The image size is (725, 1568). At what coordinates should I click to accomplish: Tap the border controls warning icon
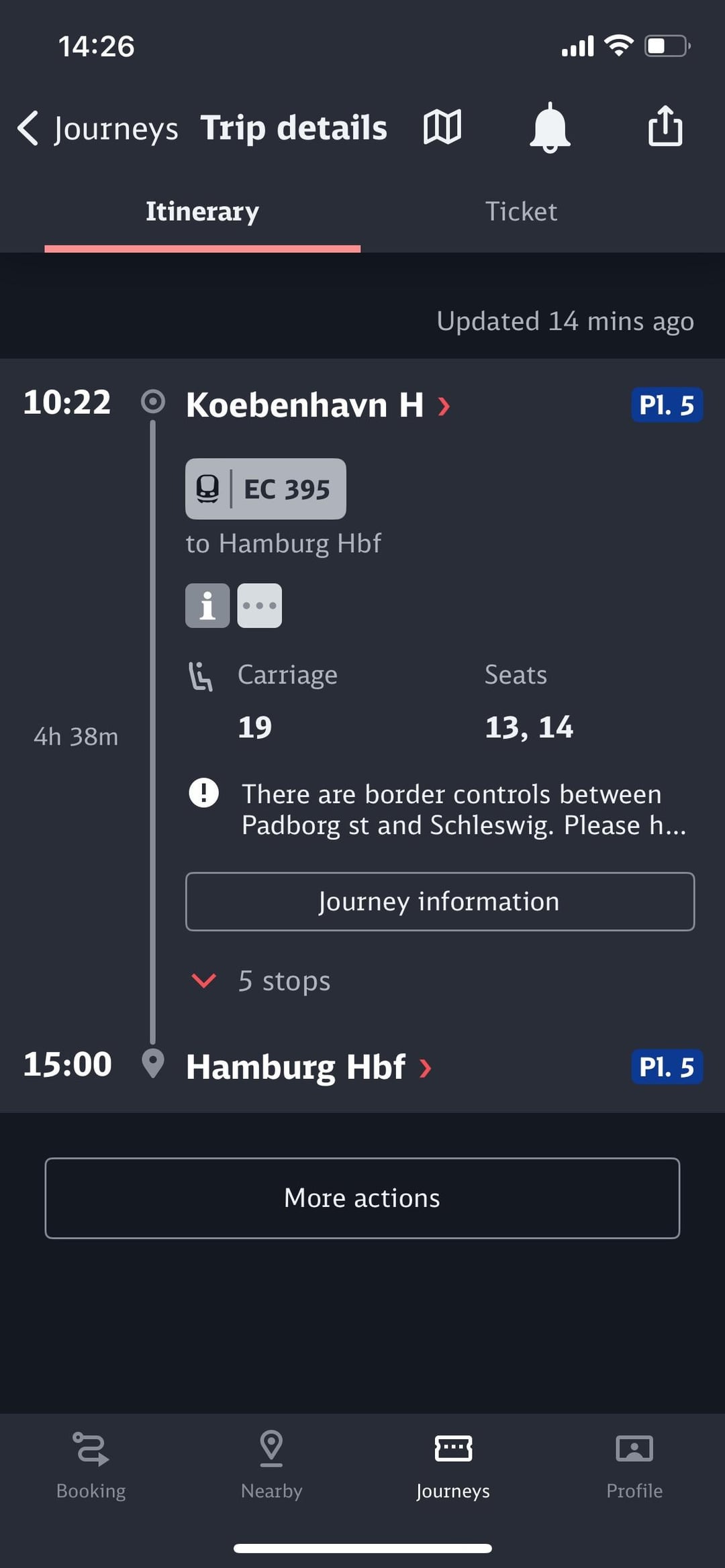[203, 792]
